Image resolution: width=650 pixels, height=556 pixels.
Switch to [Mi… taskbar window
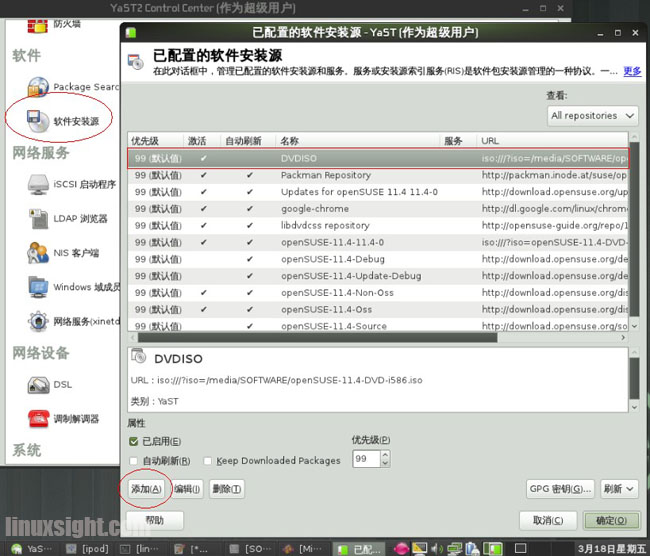(302, 549)
